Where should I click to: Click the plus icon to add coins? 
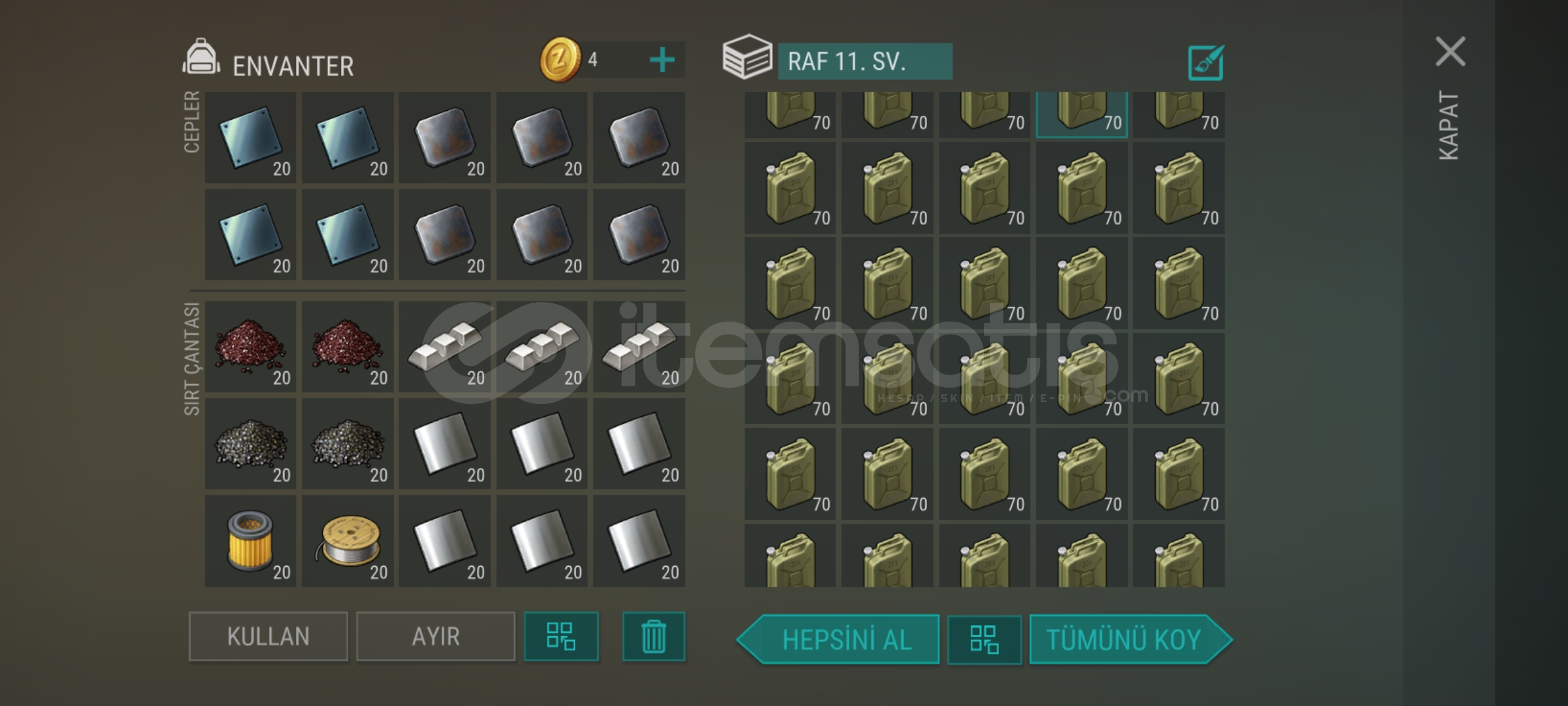(x=662, y=60)
